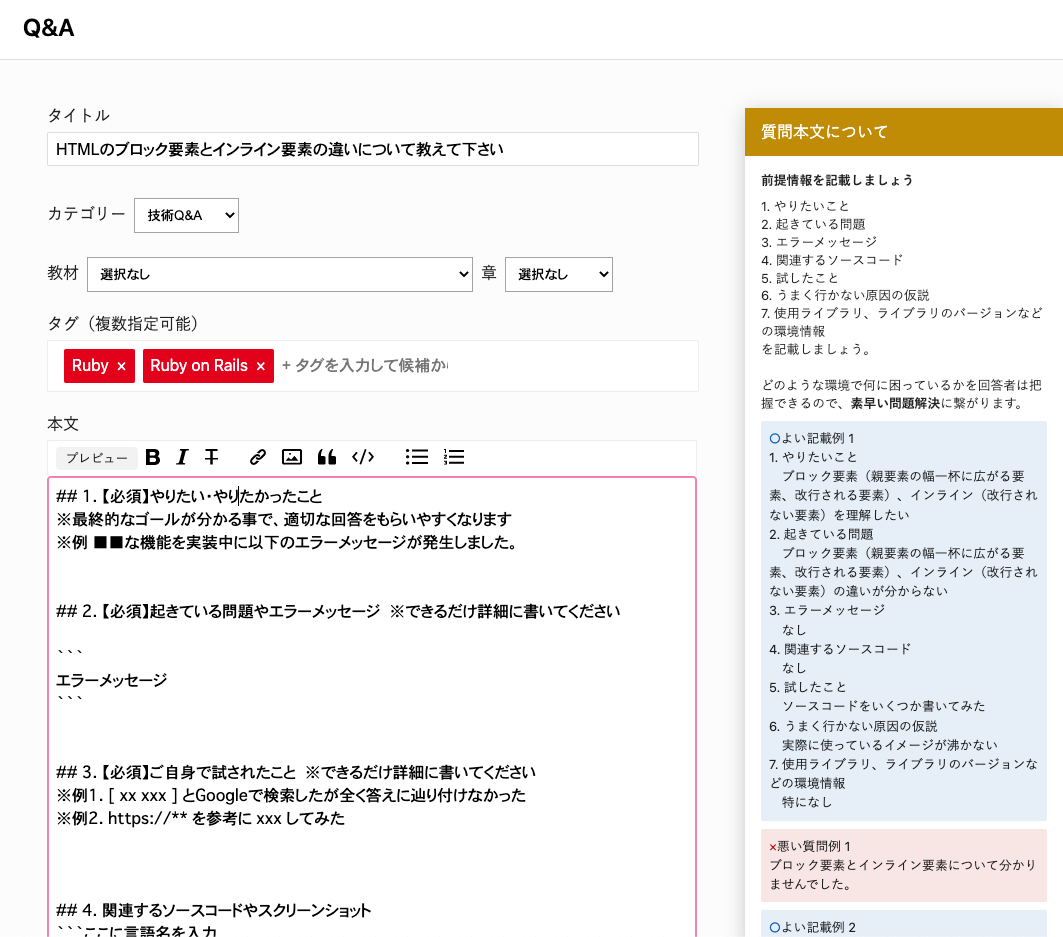Create a bulleted list with the toolbar icon
The width and height of the screenshot is (1063, 937).
click(416, 457)
